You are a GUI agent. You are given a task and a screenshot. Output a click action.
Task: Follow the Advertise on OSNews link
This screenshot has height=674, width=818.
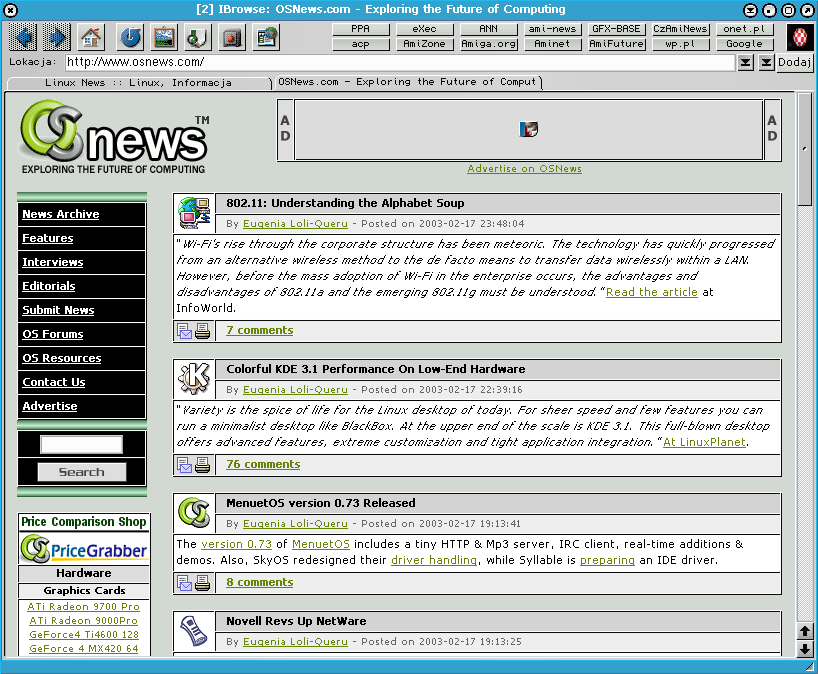pos(524,169)
